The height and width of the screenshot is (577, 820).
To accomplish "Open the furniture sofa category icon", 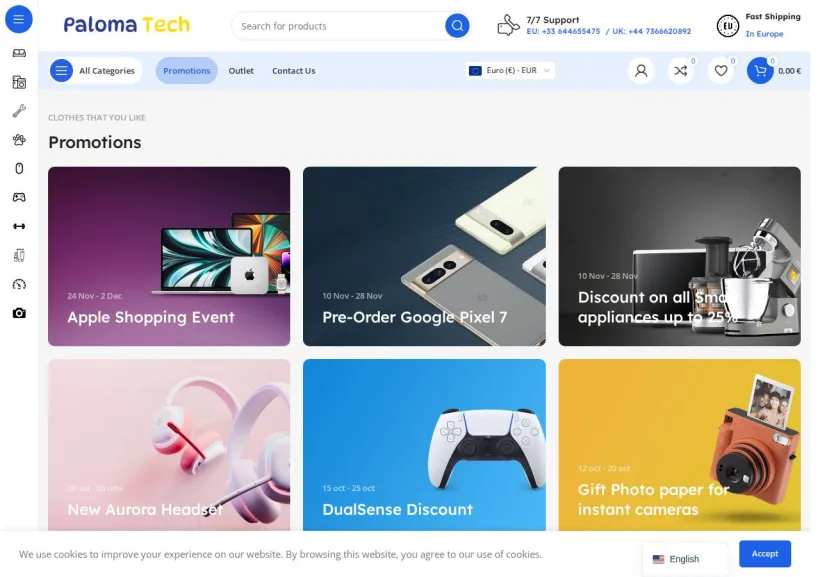I will tap(19, 53).
